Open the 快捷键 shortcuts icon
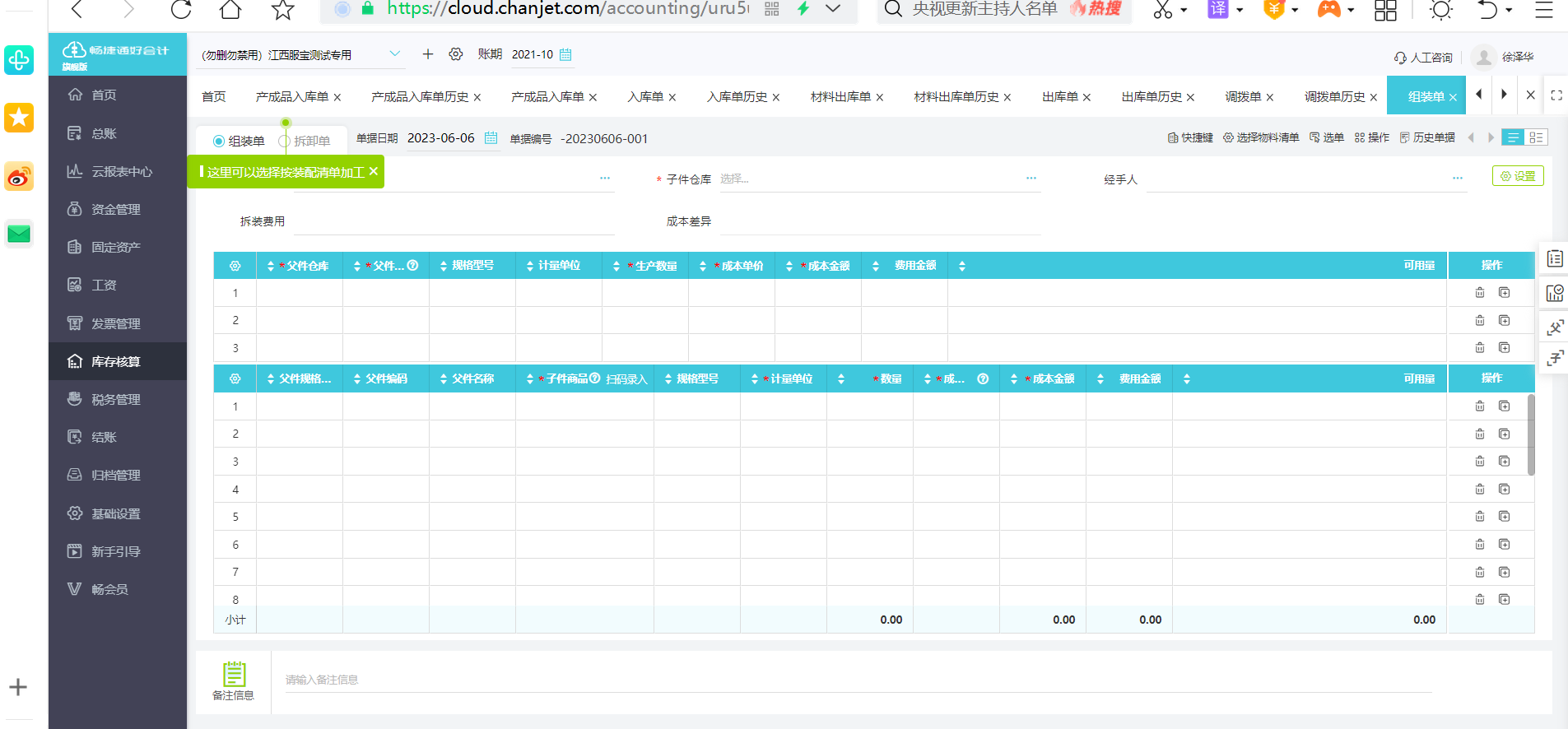The width and height of the screenshot is (1568, 729). 1173,138
